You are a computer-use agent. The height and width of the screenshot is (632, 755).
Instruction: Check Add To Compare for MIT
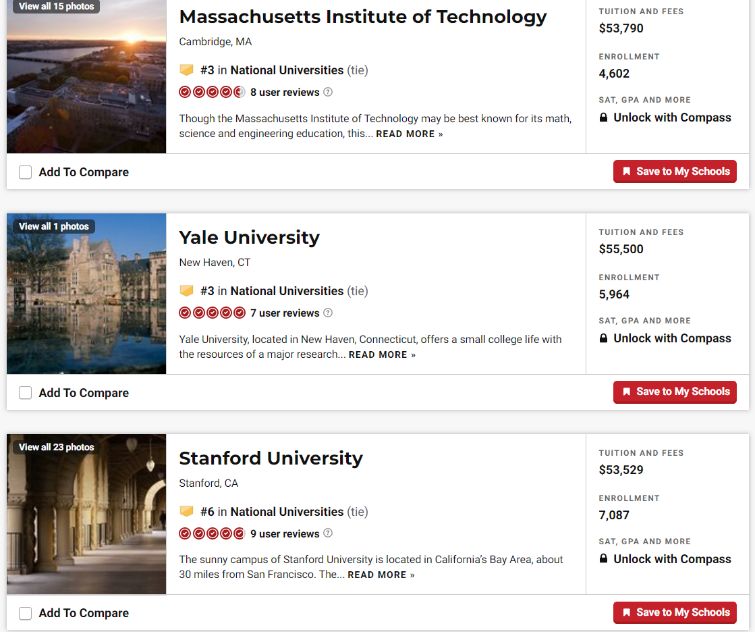26,172
